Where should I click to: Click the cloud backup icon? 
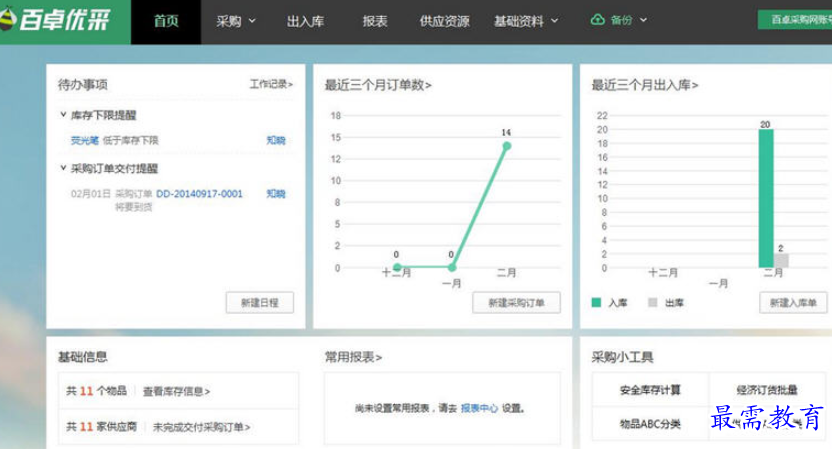click(598, 20)
